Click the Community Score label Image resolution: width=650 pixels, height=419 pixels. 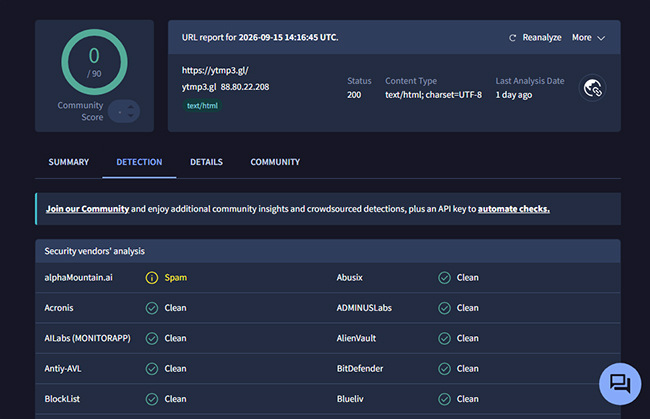[80, 111]
